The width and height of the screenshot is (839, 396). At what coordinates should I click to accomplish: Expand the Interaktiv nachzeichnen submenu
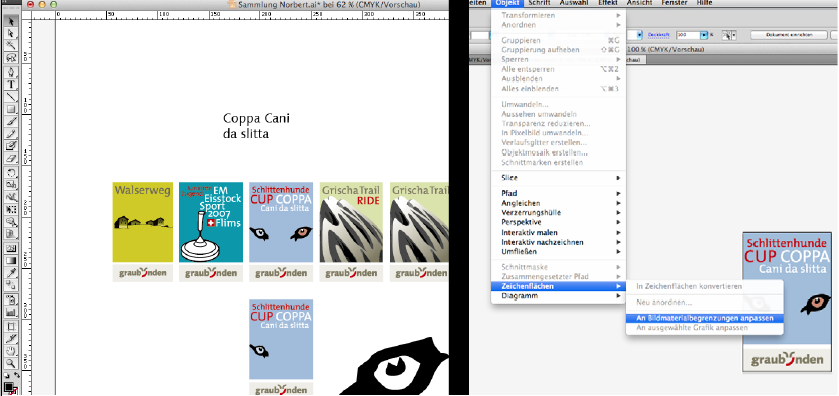click(x=558, y=242)
